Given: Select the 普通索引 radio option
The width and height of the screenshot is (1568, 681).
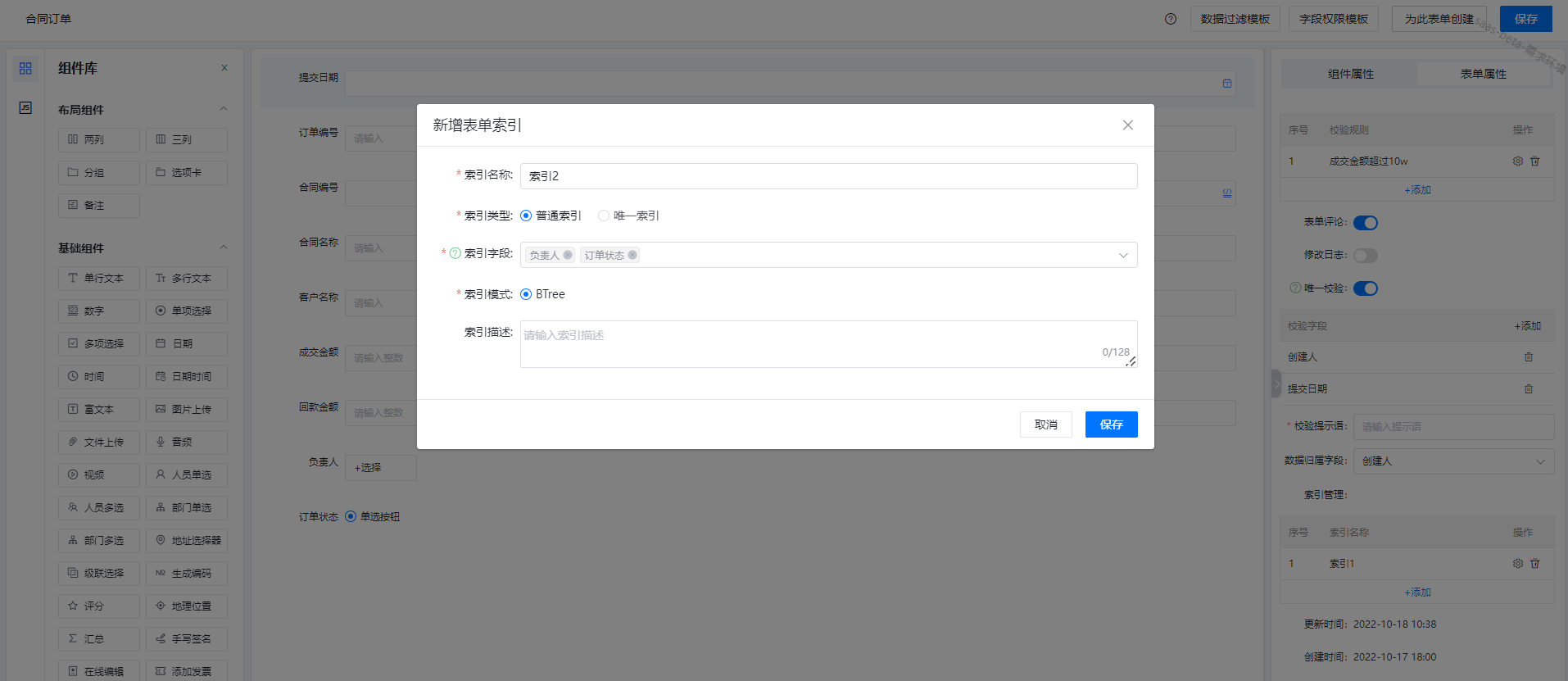Looking at the screenshot, I should click(x=526, y=216).
